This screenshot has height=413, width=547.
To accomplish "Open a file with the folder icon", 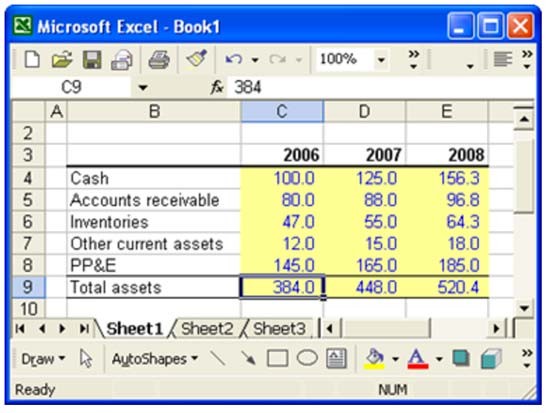I will tap(62, 59).
